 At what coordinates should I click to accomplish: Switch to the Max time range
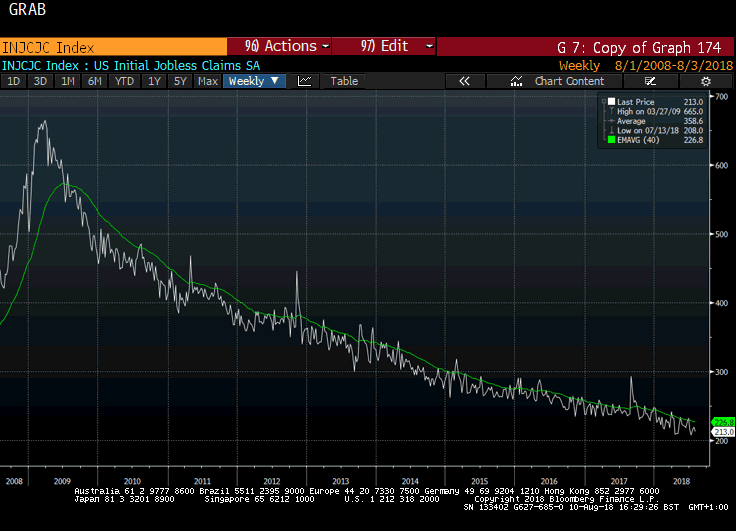[208, 81]
